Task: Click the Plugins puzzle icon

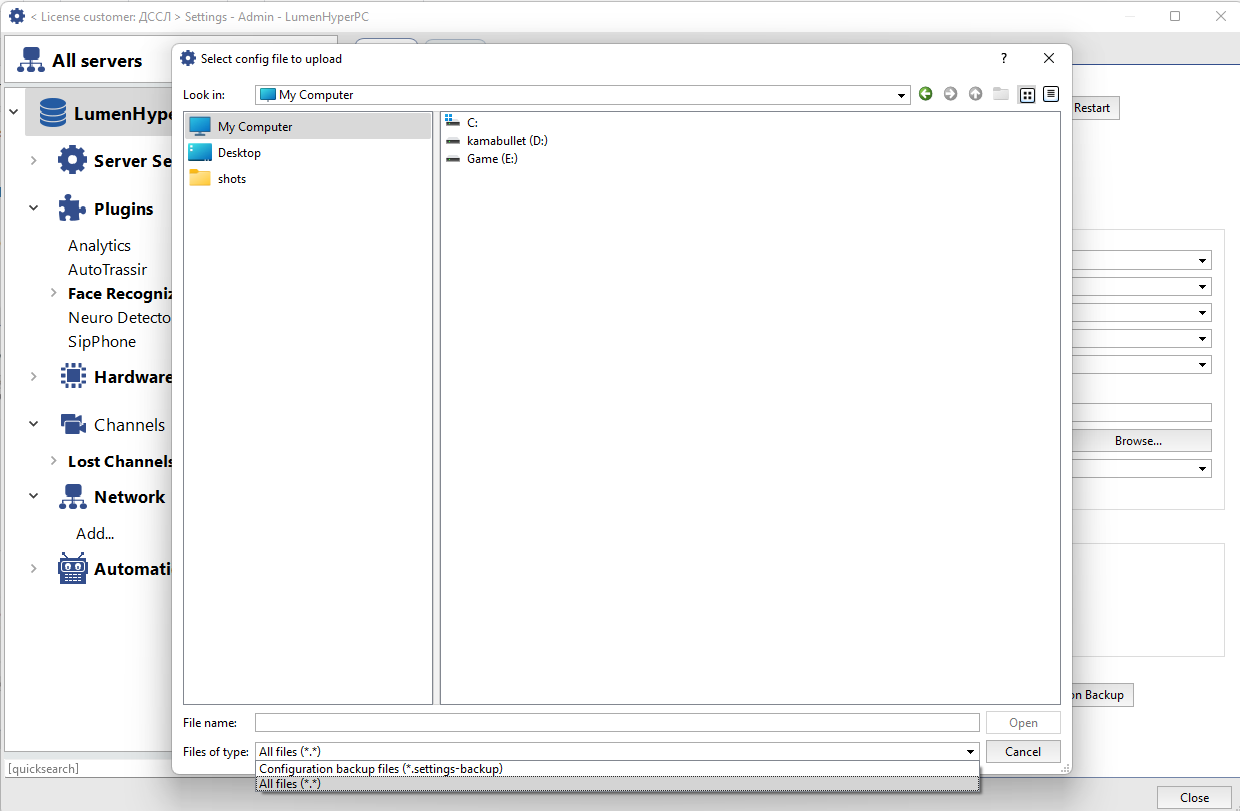Action: tap(72, 208)
